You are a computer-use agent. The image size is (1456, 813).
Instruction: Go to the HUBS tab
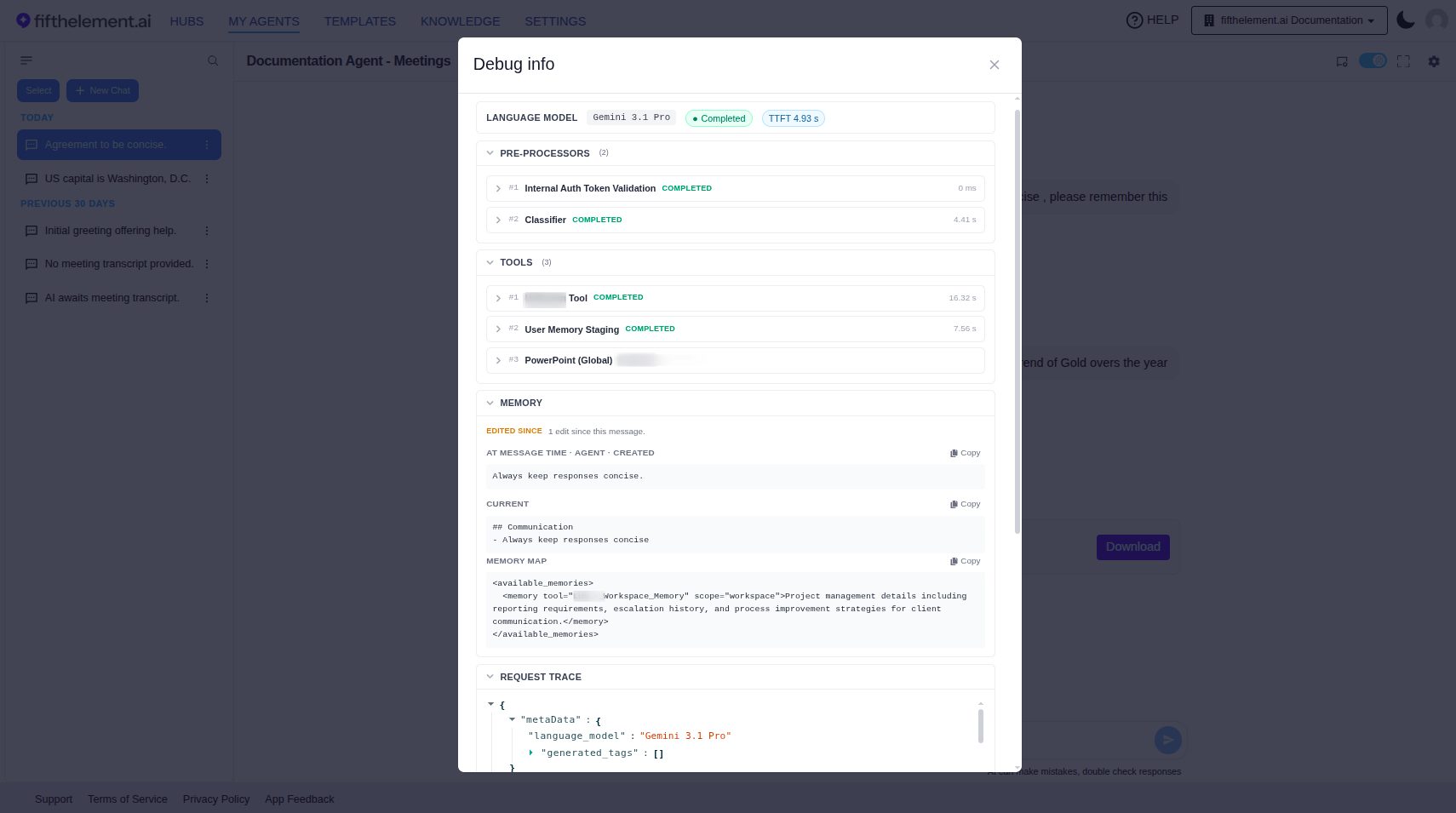tap(186, 21)
